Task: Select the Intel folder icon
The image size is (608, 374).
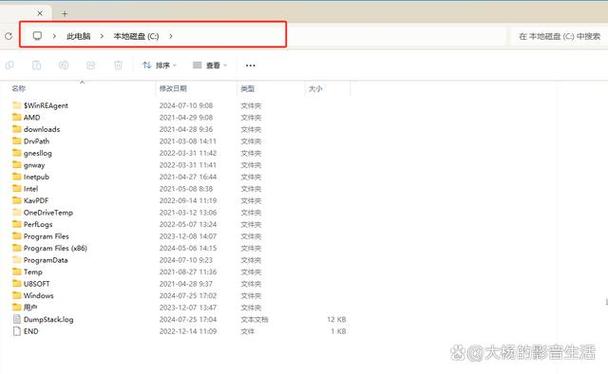Action: (x=17, y=188)
